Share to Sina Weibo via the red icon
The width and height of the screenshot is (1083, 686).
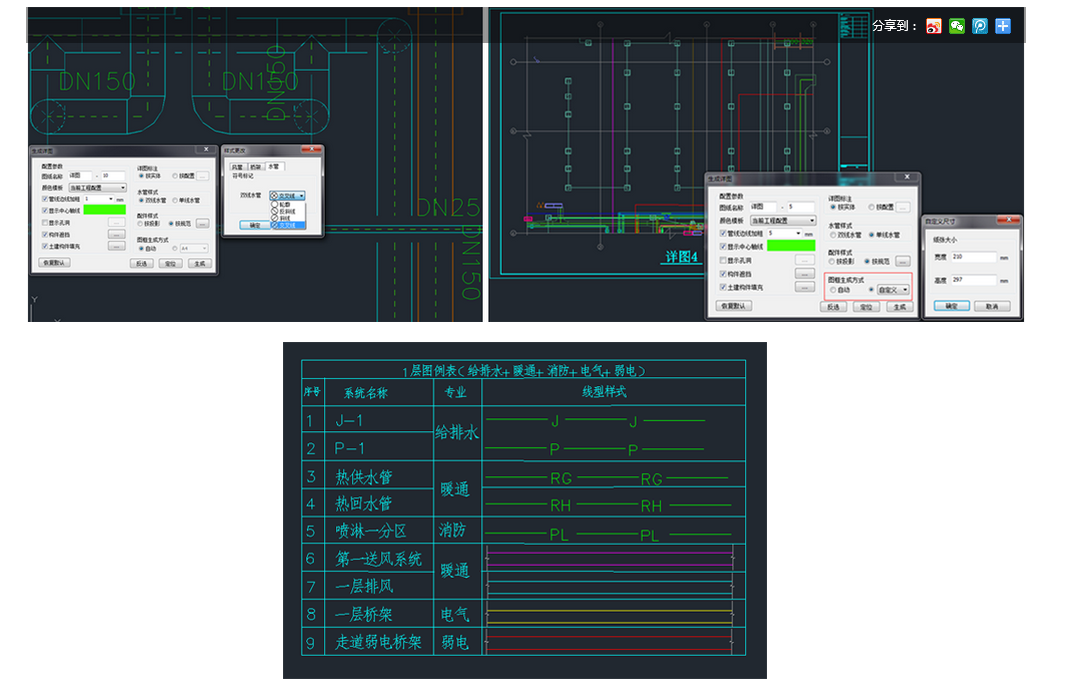pos(933,26)
